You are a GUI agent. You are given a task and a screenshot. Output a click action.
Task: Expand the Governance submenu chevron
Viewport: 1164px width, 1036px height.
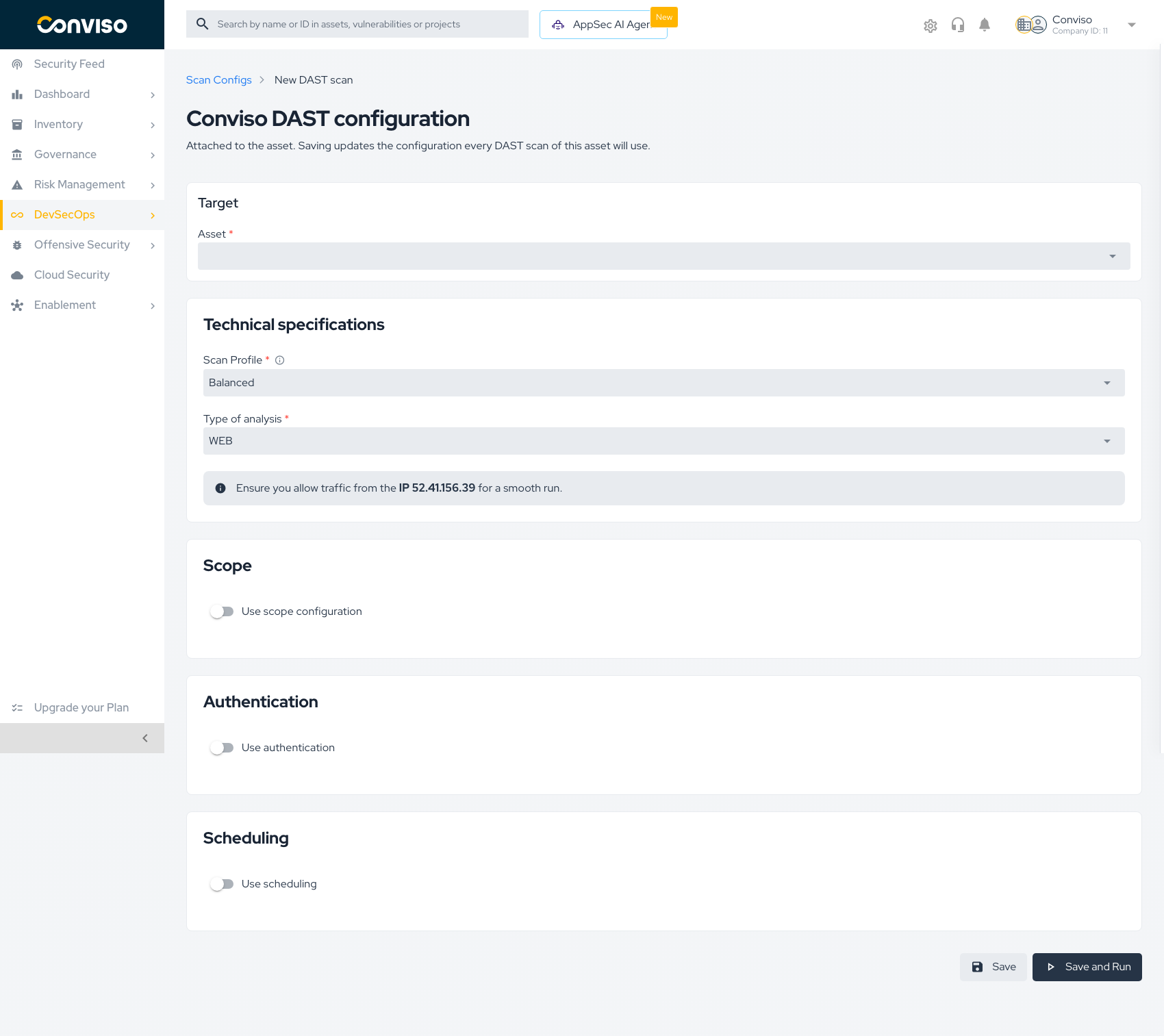(x=153, y=155)
